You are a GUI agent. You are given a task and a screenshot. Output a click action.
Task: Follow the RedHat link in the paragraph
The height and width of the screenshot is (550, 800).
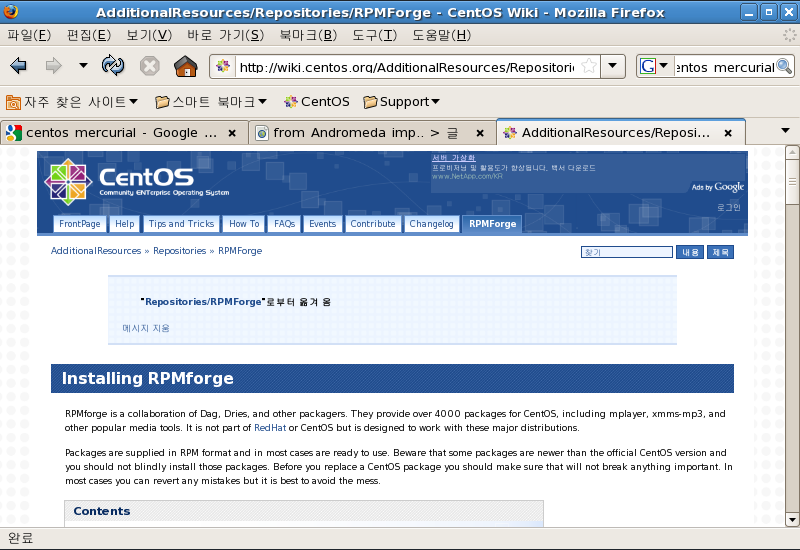point(270,428)
